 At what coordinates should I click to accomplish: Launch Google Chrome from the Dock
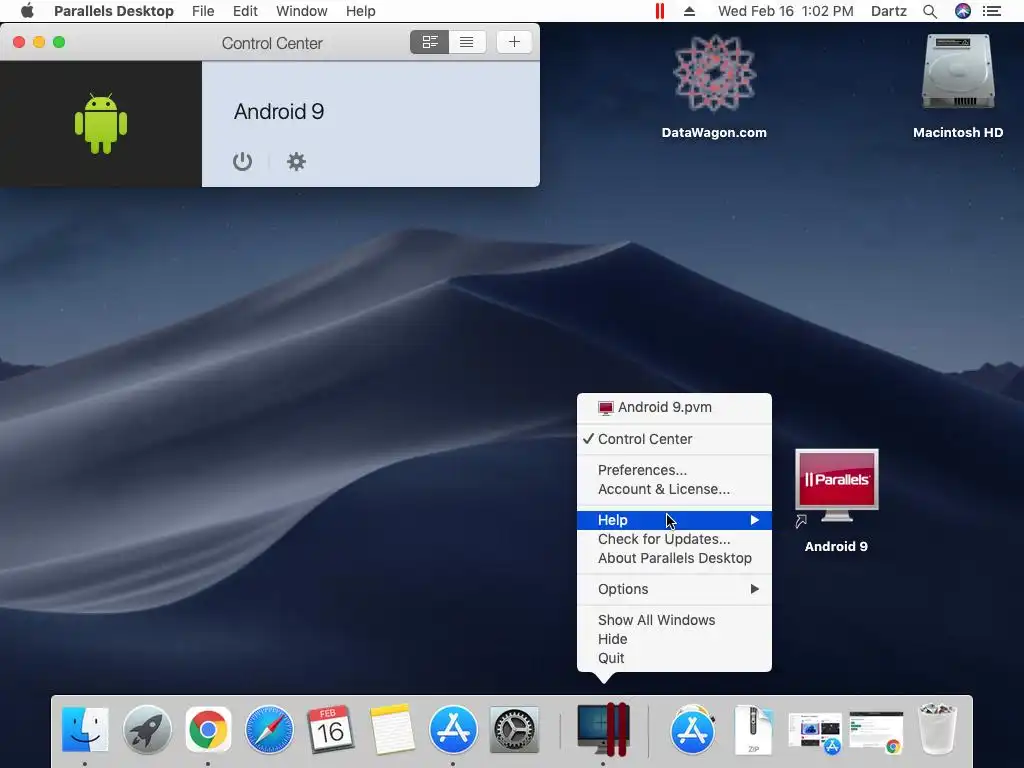coord(208,729)
